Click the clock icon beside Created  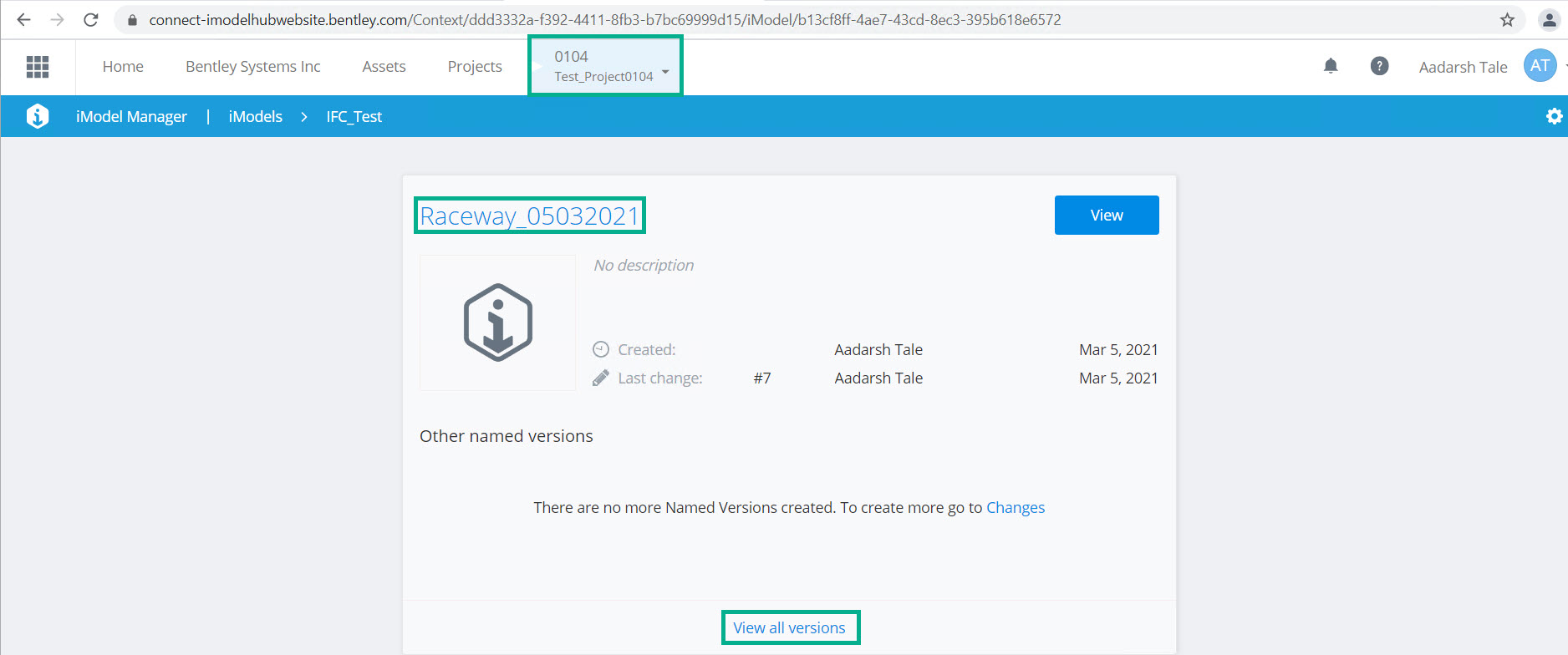(x=601, y=349)
